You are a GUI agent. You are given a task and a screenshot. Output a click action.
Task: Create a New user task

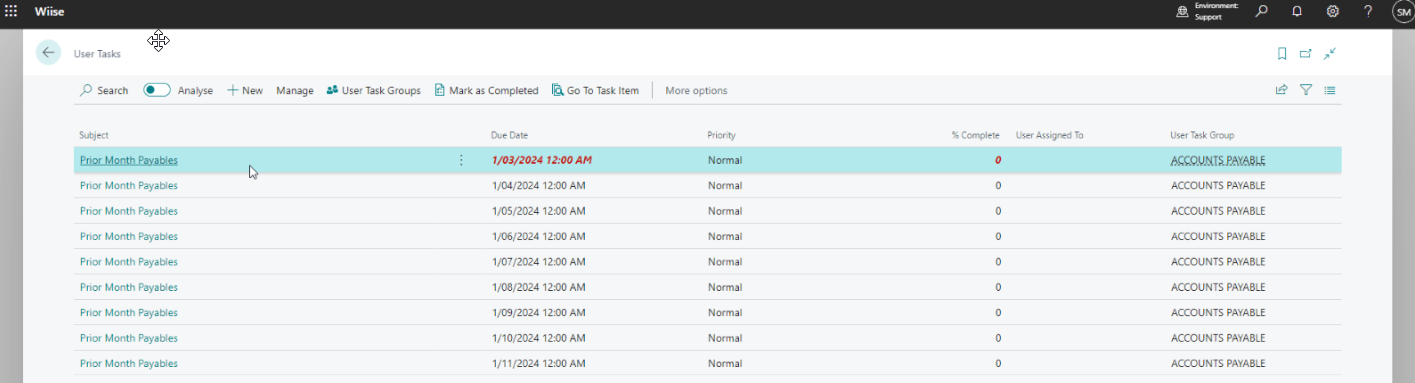pos(245,90)
